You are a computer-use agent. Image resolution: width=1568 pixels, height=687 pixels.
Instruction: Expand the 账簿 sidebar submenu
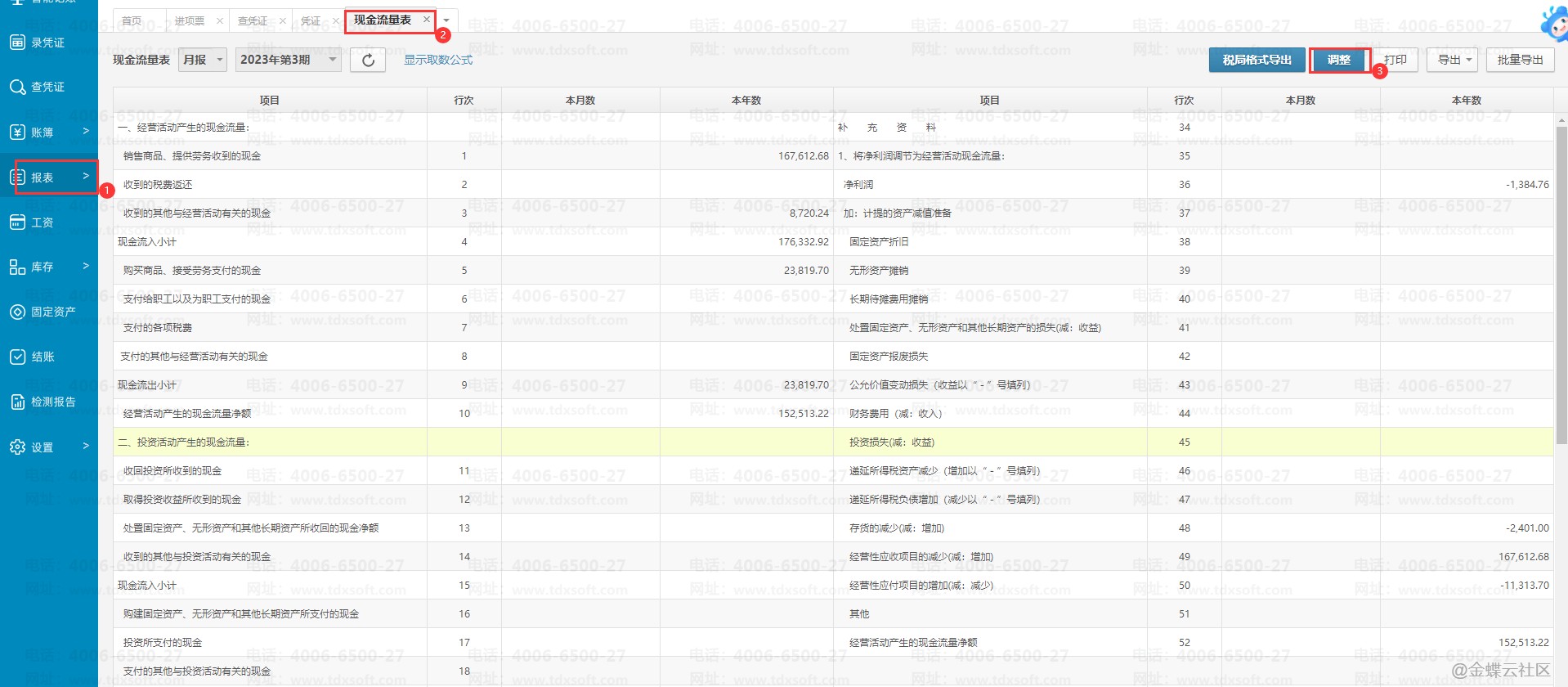point(86,131)
